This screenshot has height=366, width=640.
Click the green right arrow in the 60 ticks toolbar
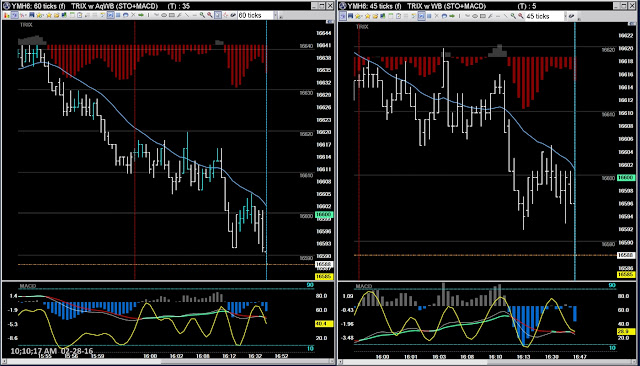click(141, 15)
